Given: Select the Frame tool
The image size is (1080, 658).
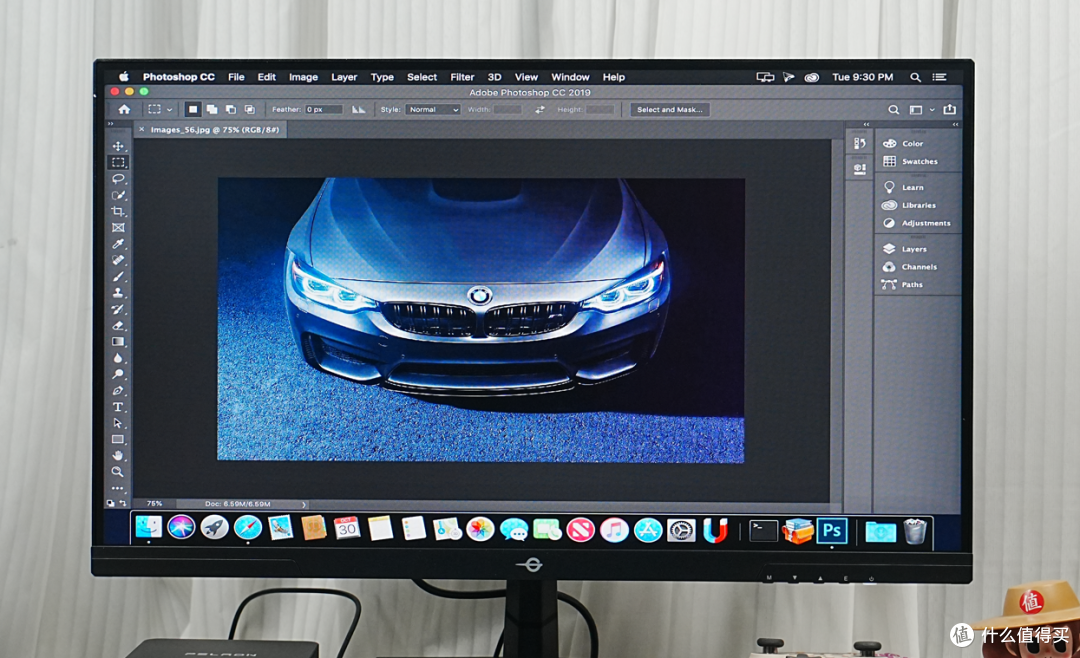Looking at the screenshot, I should tap(118, 228).
